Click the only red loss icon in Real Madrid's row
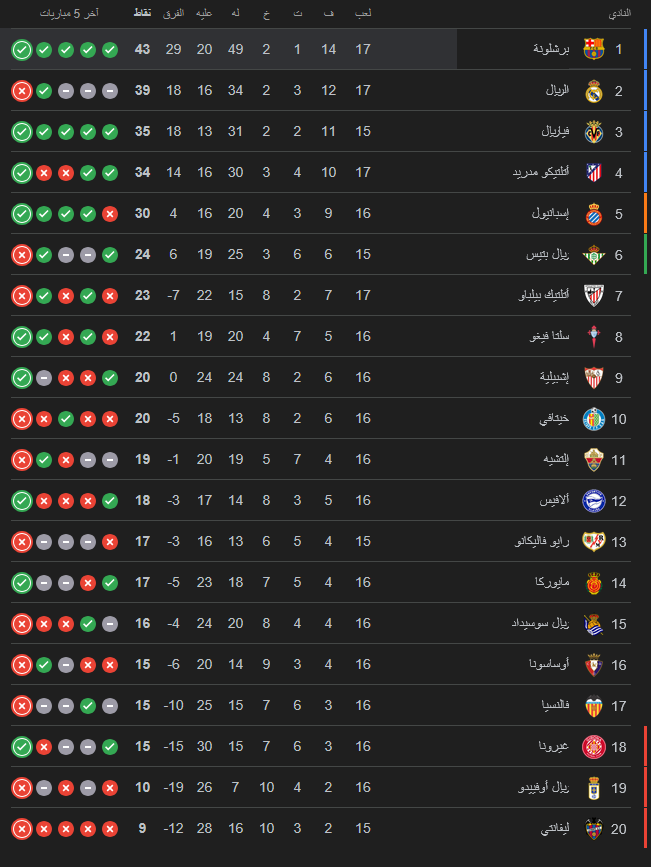This screenshot has height=867, width=651. (x=22, y=90)
